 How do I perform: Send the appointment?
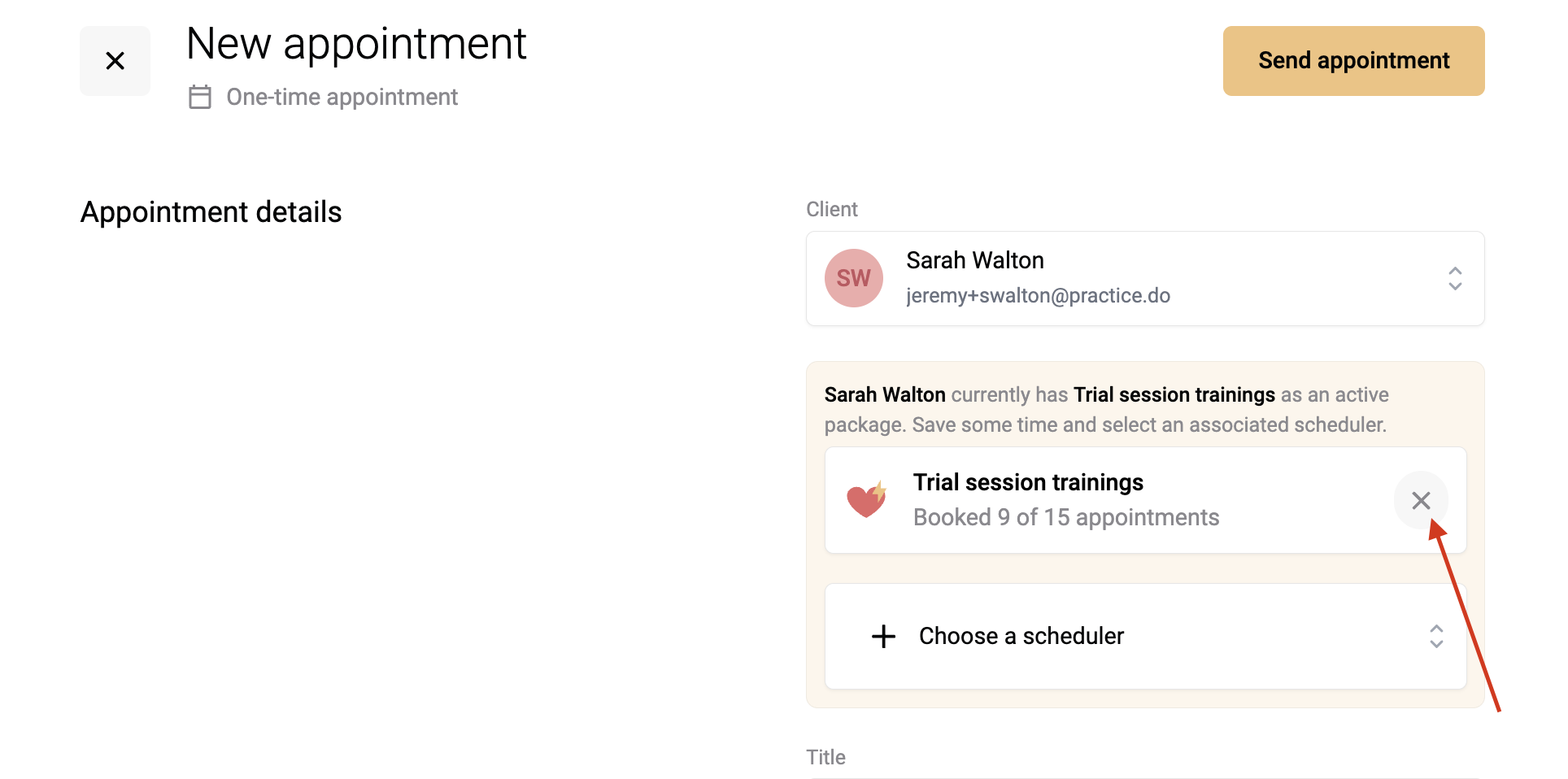pyautogui.click(x=1353, y=61)
